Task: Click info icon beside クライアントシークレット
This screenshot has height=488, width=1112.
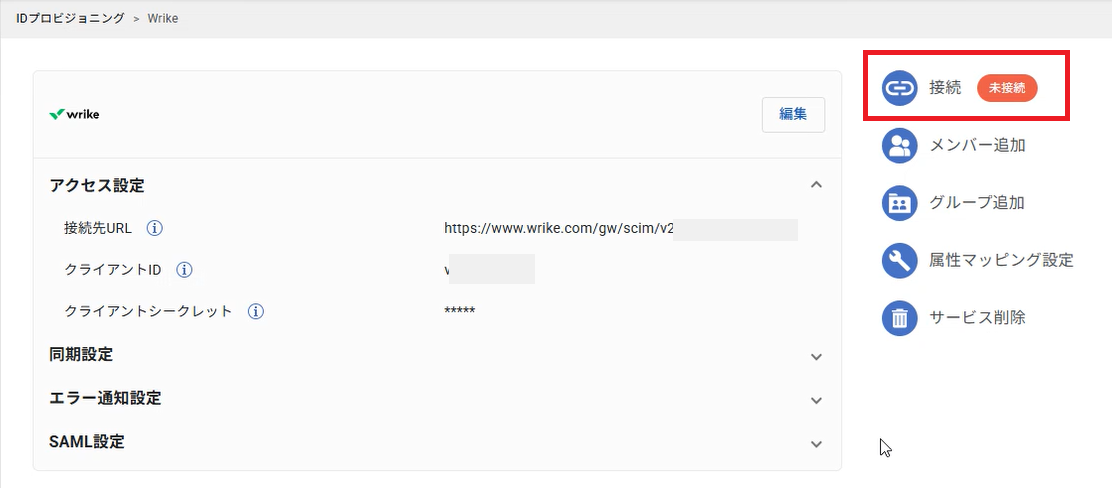Action: (x=255, y=311)
